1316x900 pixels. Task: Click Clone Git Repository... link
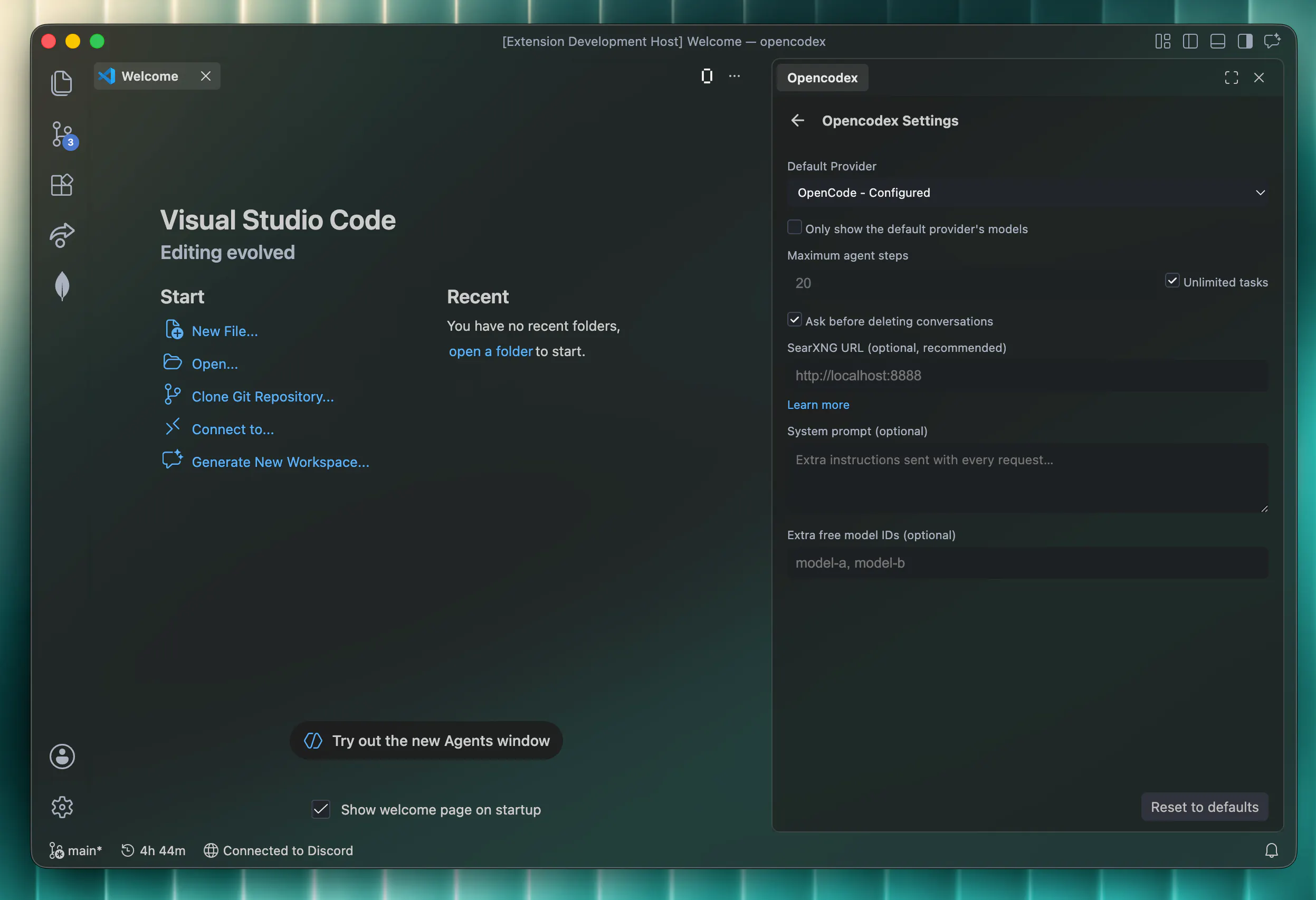[x=263, y=397]
